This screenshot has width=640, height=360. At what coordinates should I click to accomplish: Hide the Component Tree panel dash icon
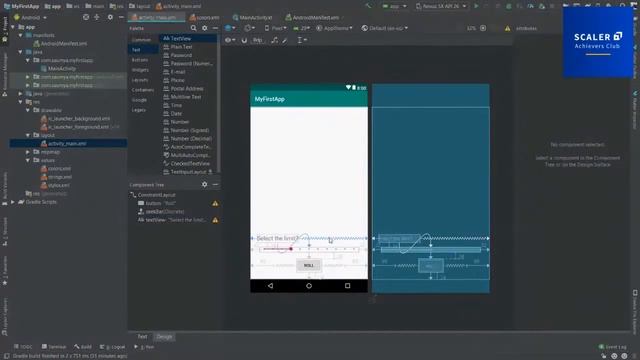pos(215,184)
